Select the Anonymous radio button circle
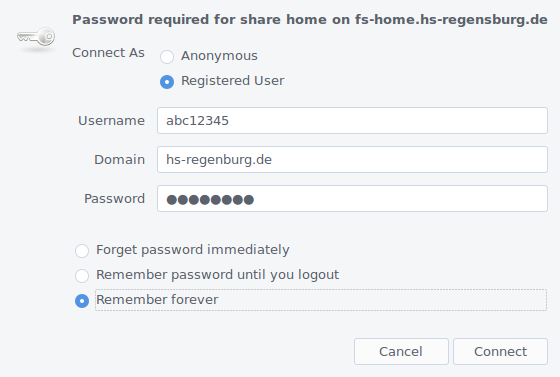This screenshot has width=560, height=377. pos(167,57)
